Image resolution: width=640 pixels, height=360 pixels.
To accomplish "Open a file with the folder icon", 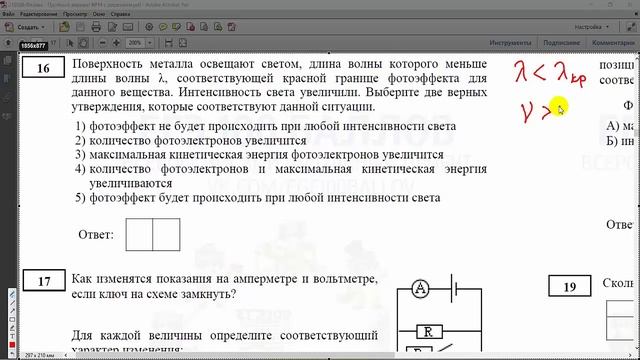I will point(64,27).
